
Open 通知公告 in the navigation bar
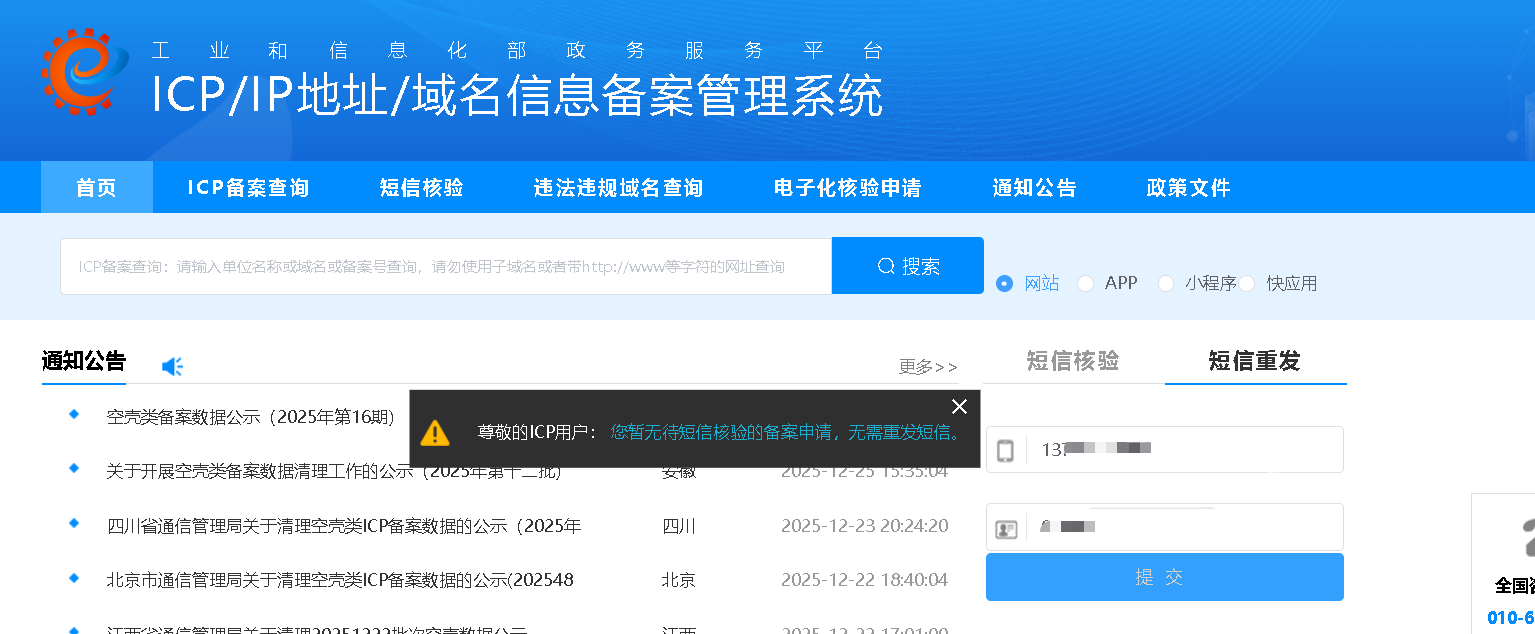[x=1035, y=187]
